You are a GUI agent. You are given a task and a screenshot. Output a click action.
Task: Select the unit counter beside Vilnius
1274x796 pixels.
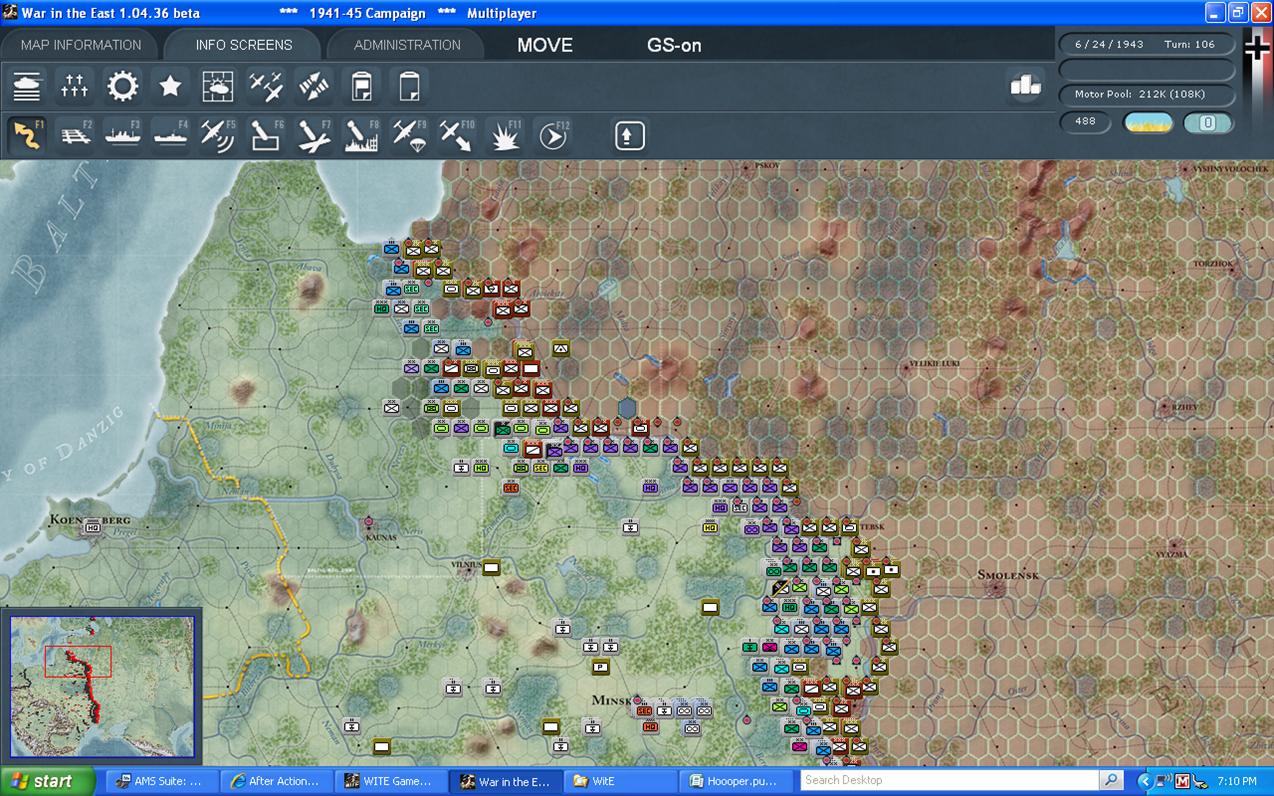pyautogui.click(x=490, y=568)
